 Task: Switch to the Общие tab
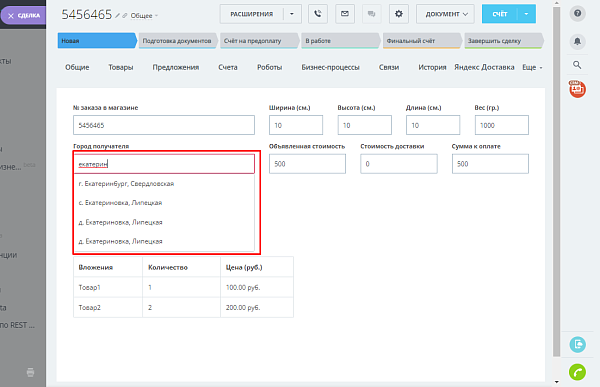77,67
